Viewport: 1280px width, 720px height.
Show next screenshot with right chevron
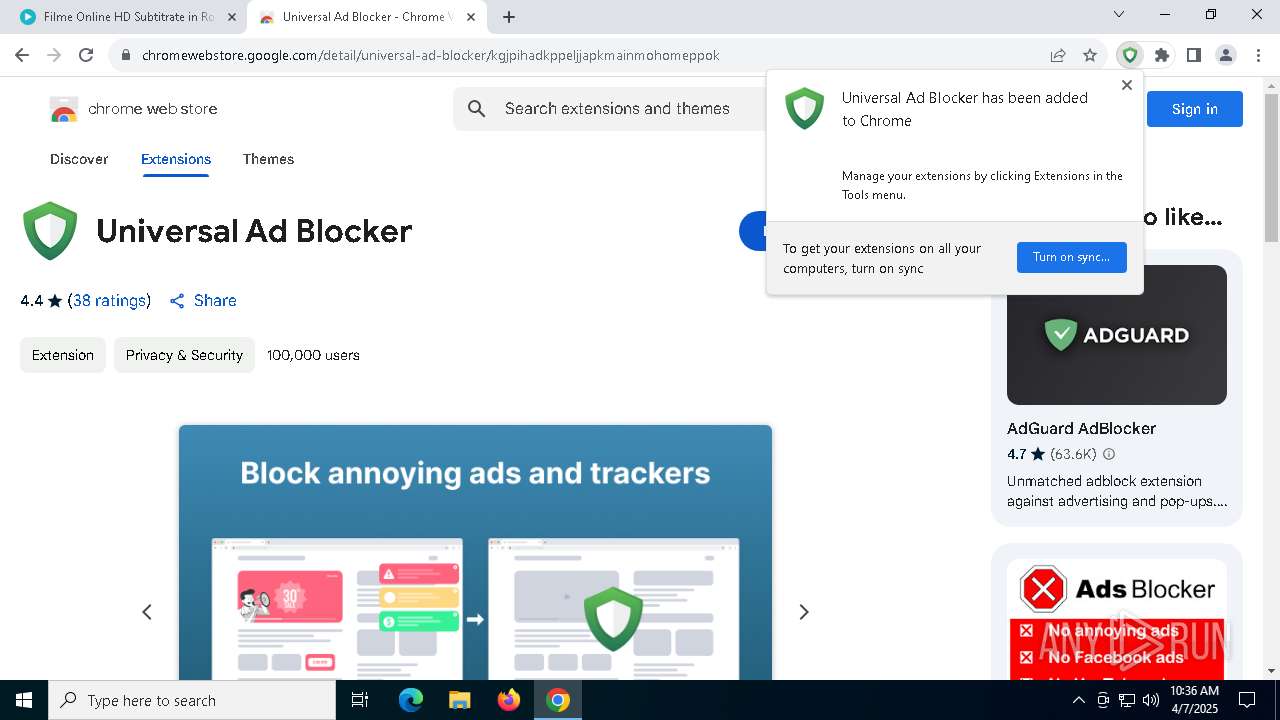pos(803,612)
